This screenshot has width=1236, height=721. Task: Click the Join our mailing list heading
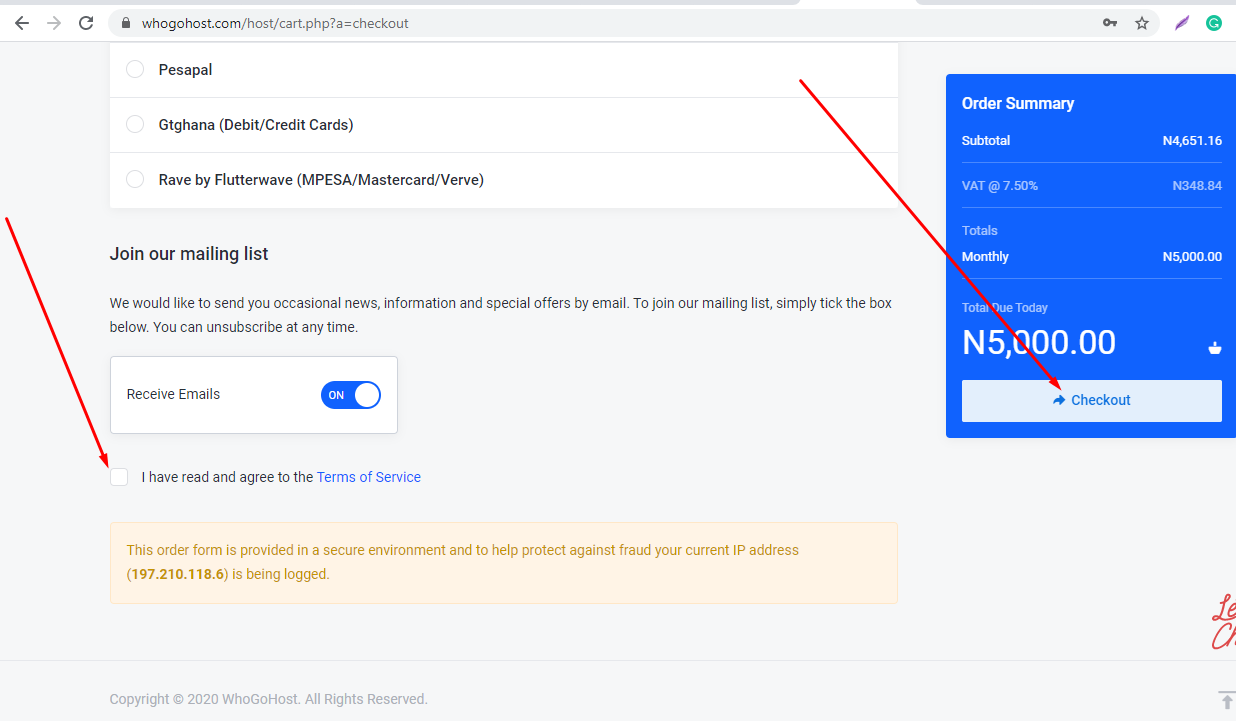click(x=189, y=254)
